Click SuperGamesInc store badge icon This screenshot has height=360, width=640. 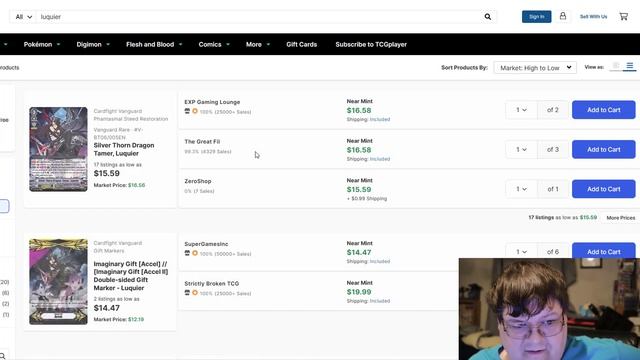[x=187, y=253]
